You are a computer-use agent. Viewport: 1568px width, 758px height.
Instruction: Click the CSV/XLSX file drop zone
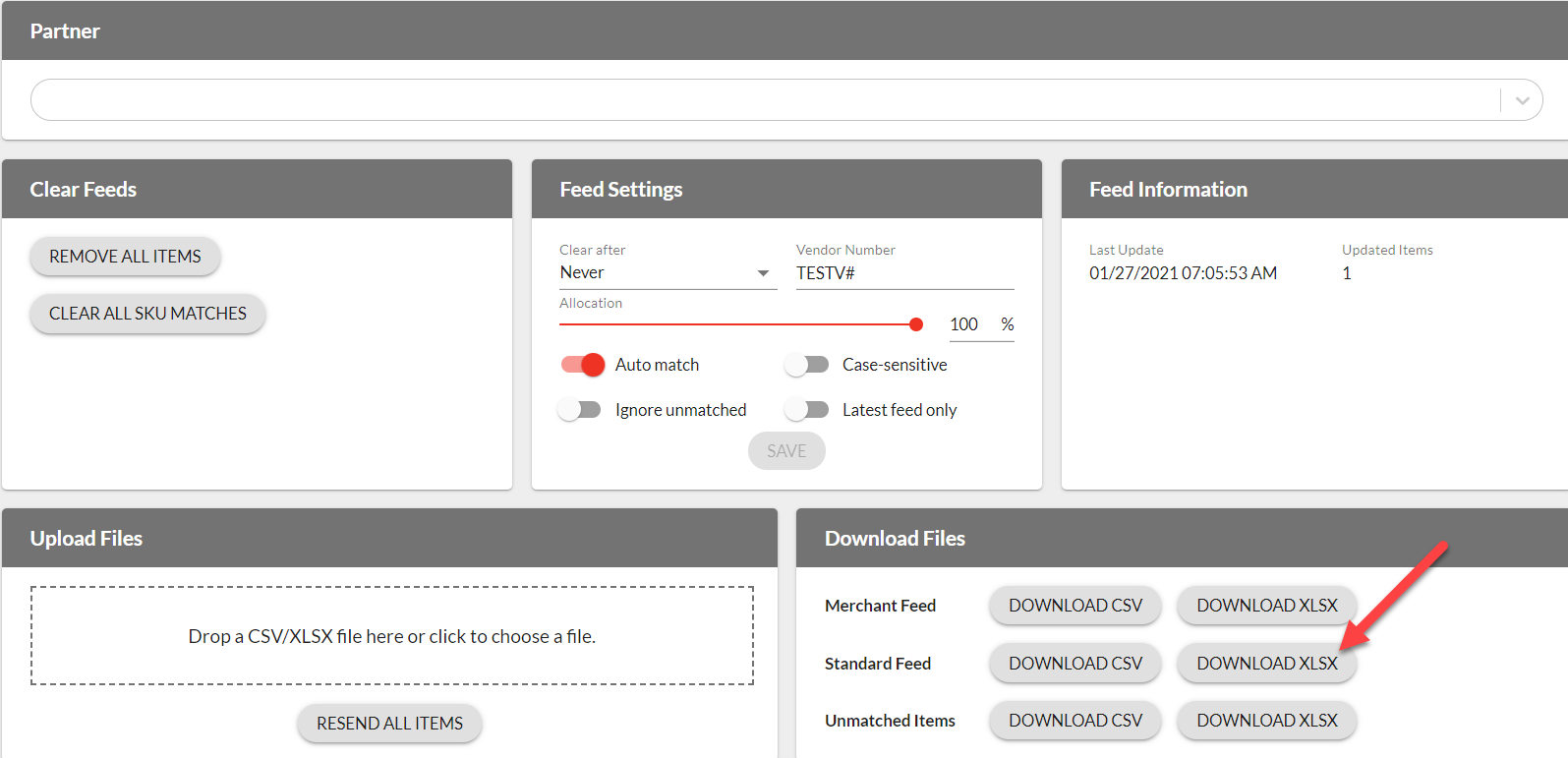391,636
